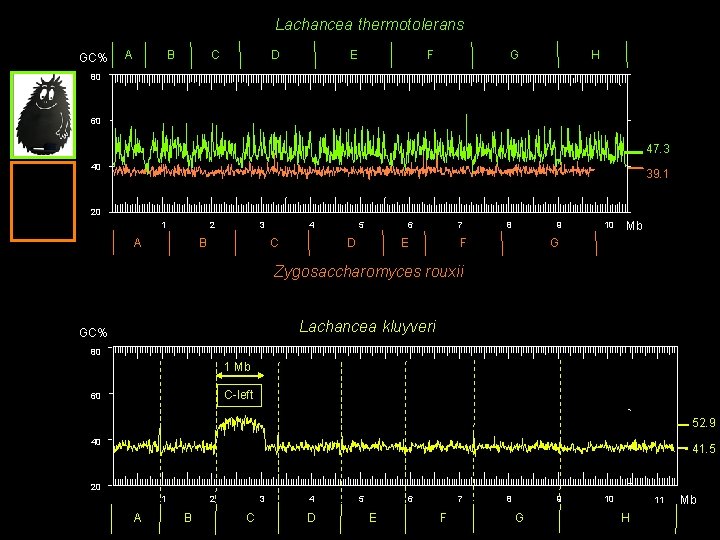Click orange chromosome E label of Z. rouxii
720x540 pixels.
click(405, 242)
